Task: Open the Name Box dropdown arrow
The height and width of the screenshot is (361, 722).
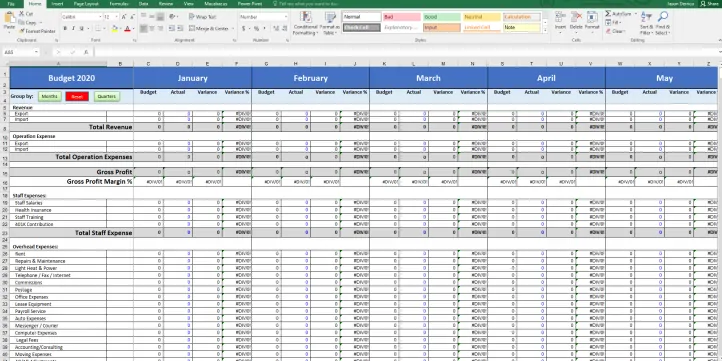Action: 36,52
